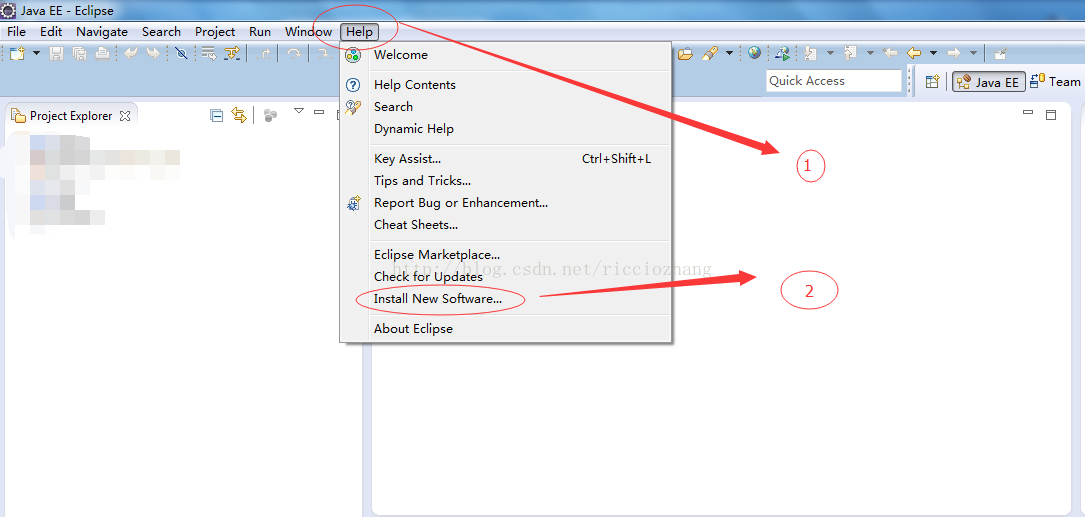Collapse All in Project Explorer
This screenshot has width=1085, height=517.
[217, 116]
